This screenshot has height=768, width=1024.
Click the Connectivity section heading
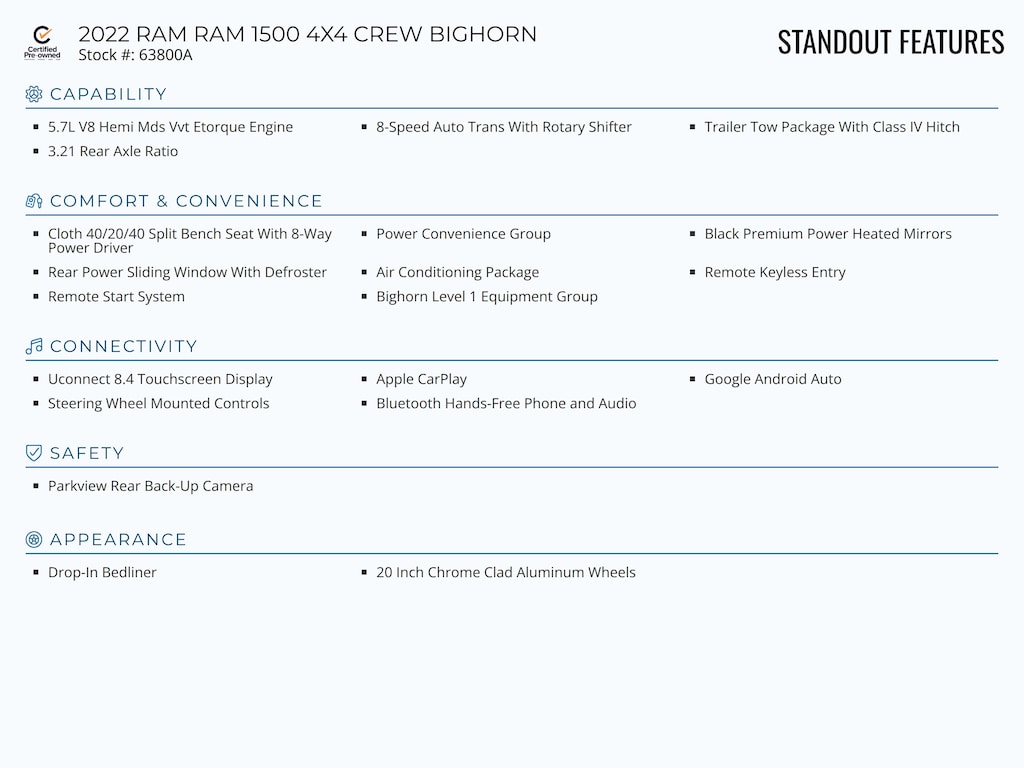click(123, 346)
